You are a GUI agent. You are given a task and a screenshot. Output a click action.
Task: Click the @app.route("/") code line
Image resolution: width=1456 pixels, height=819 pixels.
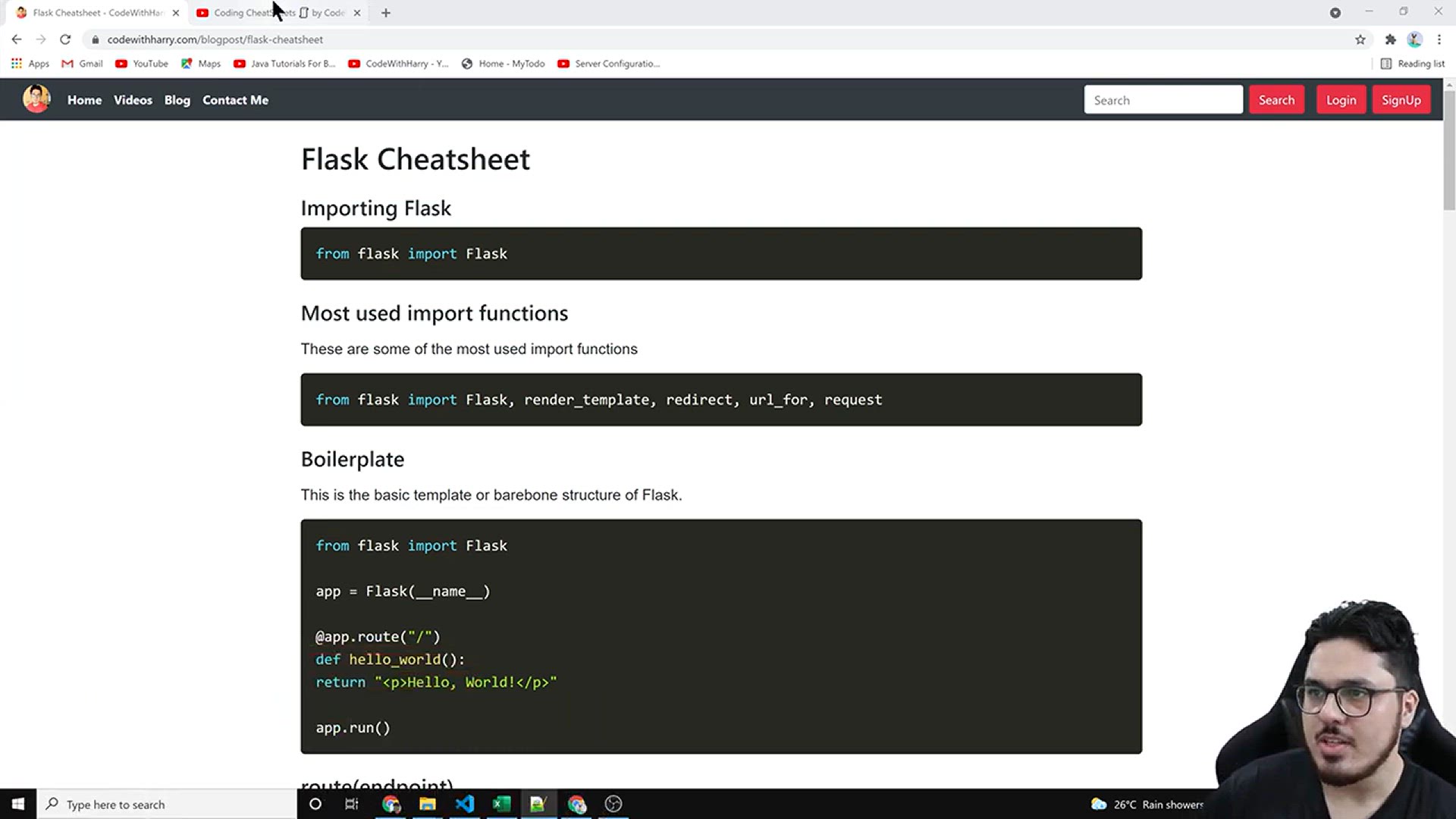tap(378, 637)
